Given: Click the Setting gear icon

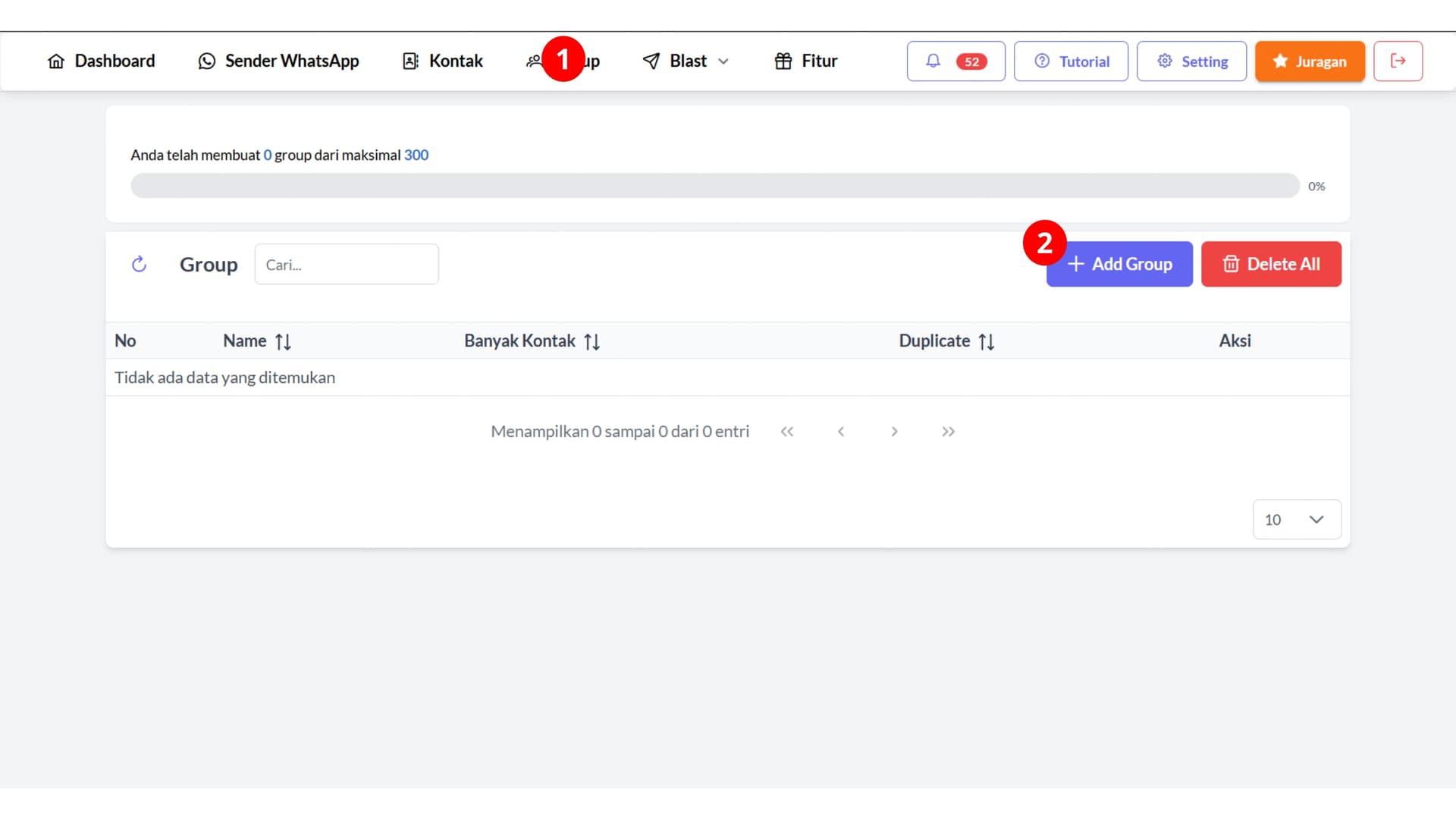Looking at the screenshot, I should [1165, 61].
